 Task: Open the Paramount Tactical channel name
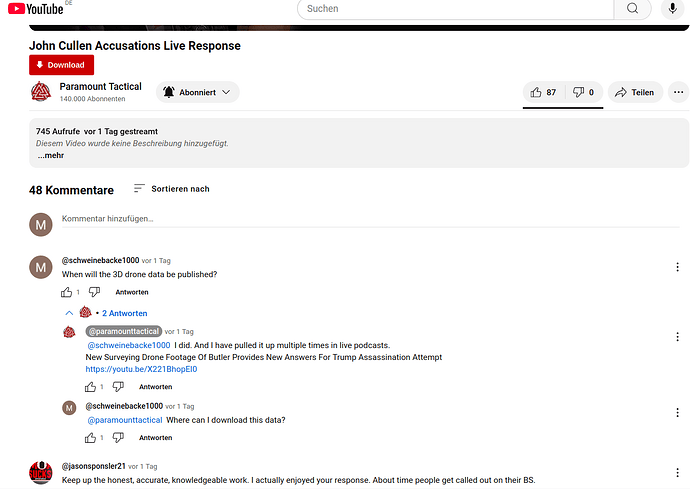coord(101,86)
